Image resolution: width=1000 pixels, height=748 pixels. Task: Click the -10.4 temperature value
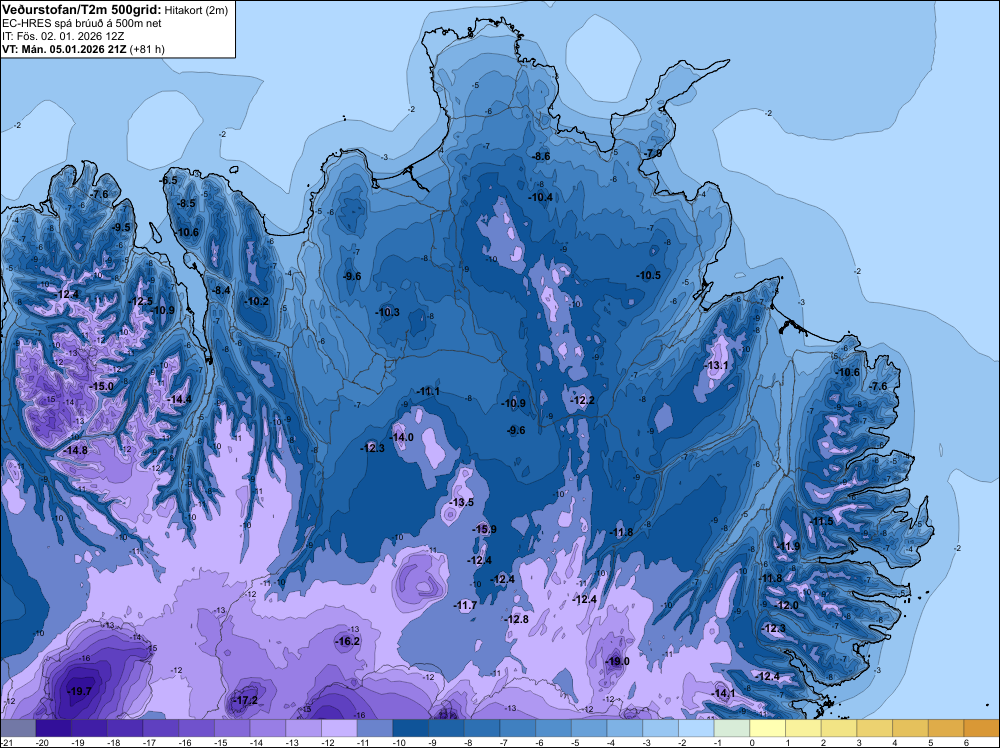(x=540, y=198)
